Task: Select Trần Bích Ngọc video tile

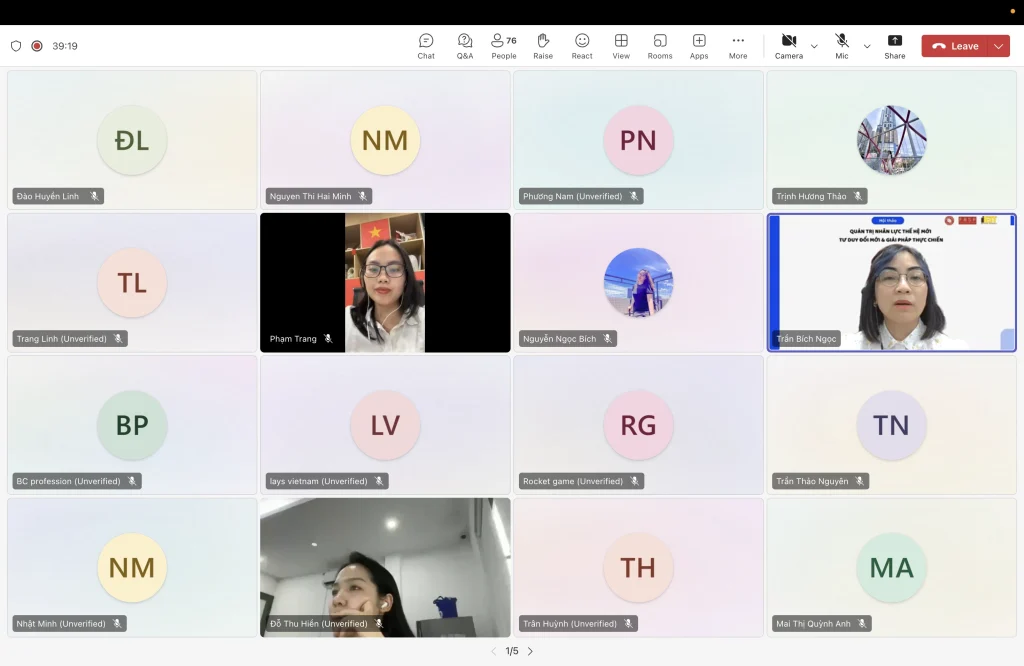Action: (891, 282)
